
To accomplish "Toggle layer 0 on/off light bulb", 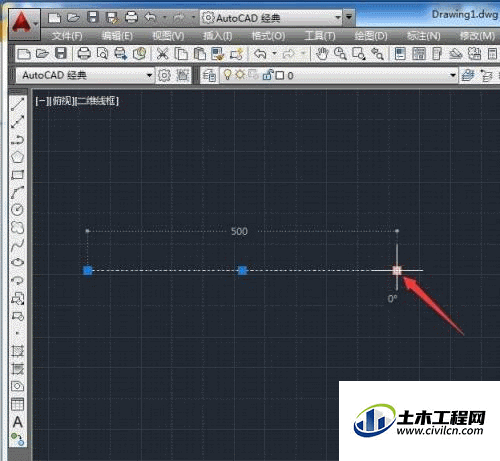I will click(227, 75).
